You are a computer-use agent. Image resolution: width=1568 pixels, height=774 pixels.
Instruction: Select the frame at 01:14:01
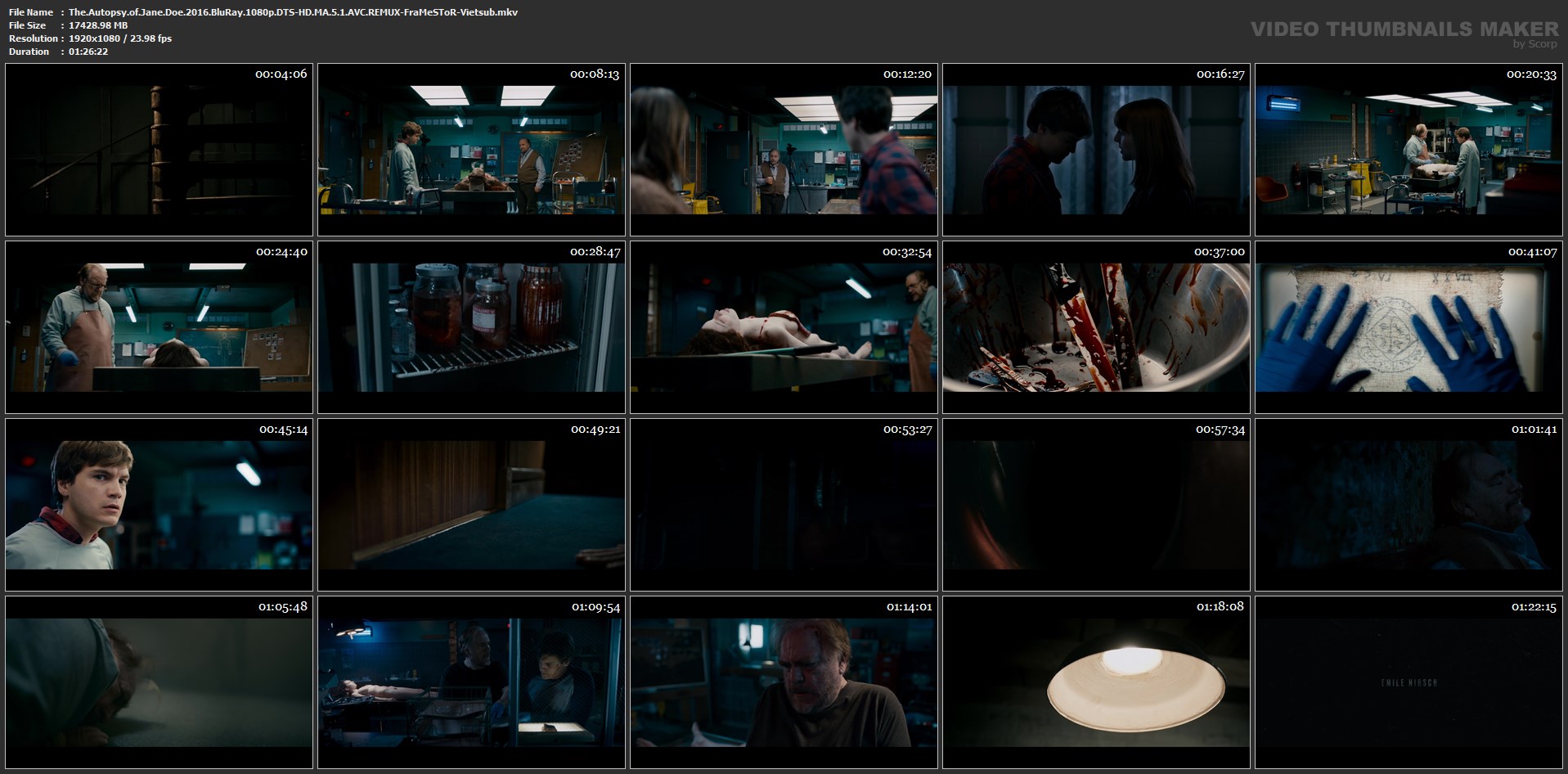pyautogui.click(x=784, y=682)
